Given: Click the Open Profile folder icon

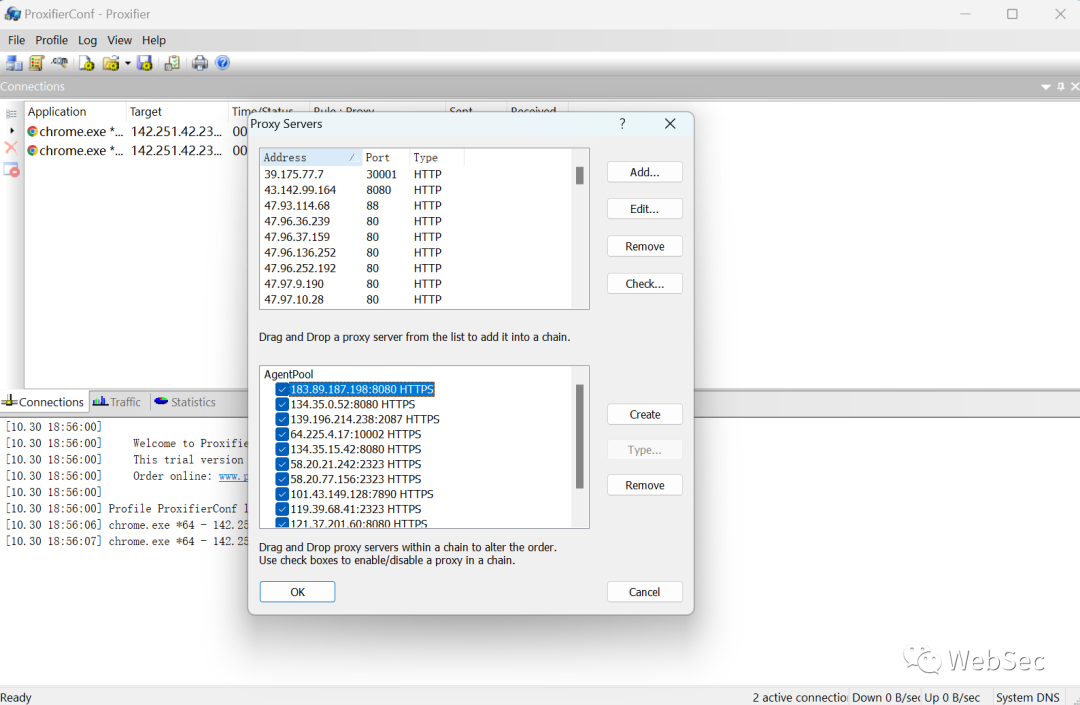Looking at the screenshot, I should pyautogui.click(x=110, y=63).
